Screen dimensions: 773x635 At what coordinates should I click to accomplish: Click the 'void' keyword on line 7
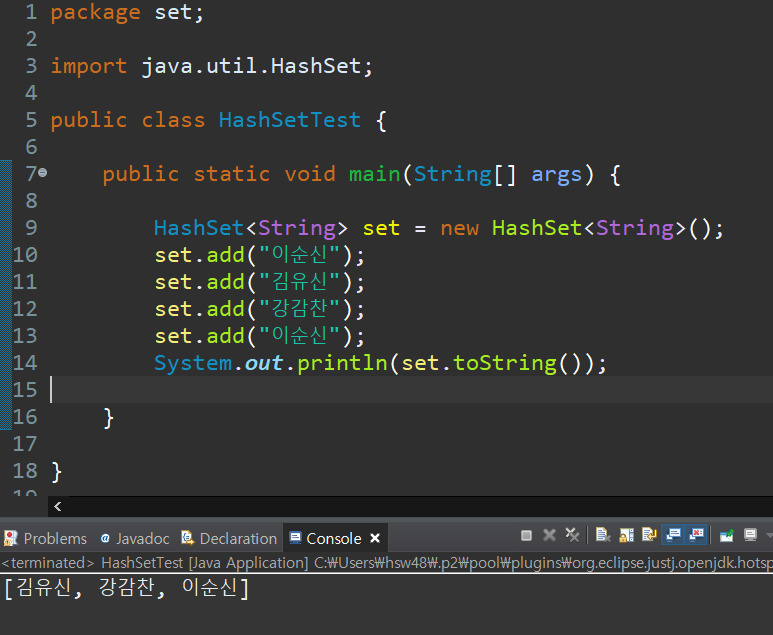pos(310,174)
